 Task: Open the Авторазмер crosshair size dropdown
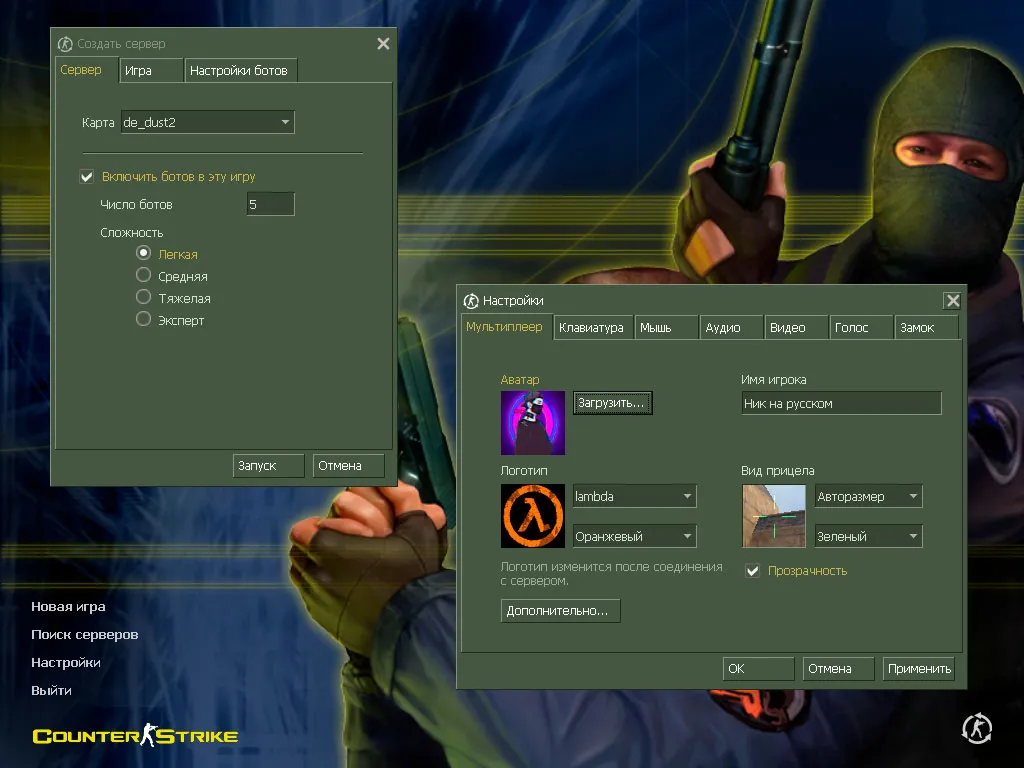click(x=868, y=496)
